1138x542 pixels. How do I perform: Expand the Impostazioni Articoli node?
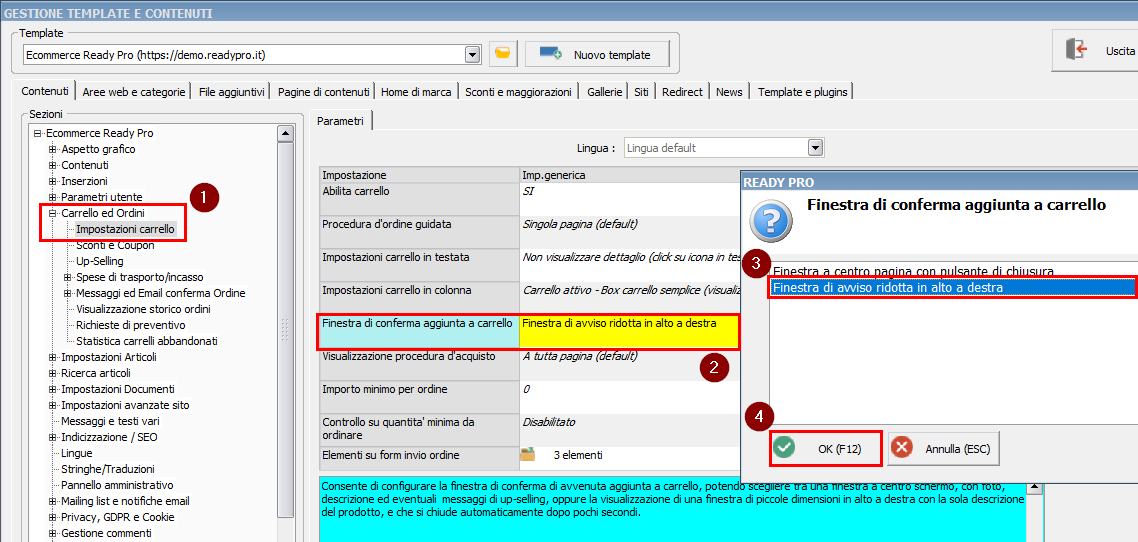click(52, 357)
